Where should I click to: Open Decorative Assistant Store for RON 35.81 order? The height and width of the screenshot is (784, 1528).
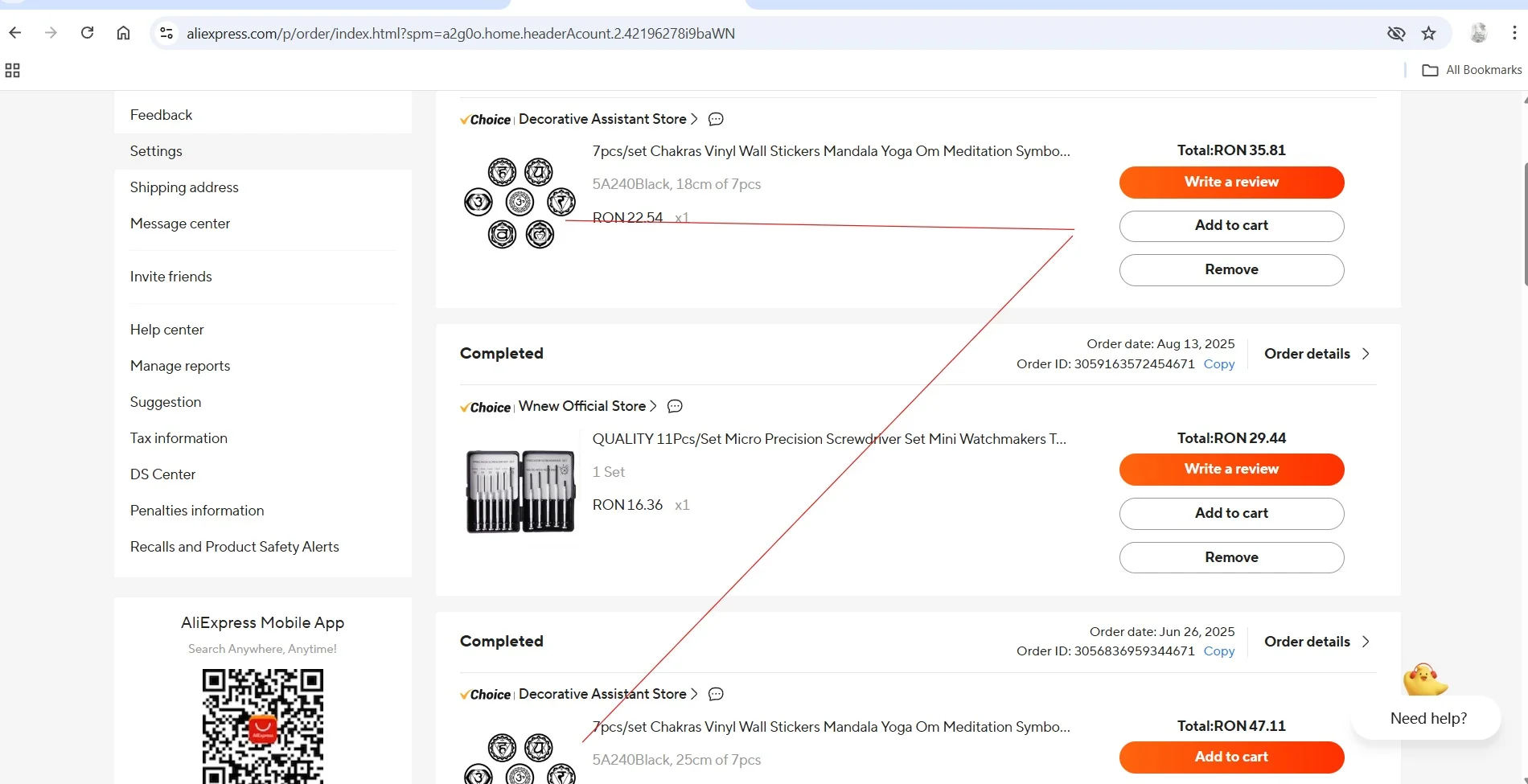tap(608, 119)
